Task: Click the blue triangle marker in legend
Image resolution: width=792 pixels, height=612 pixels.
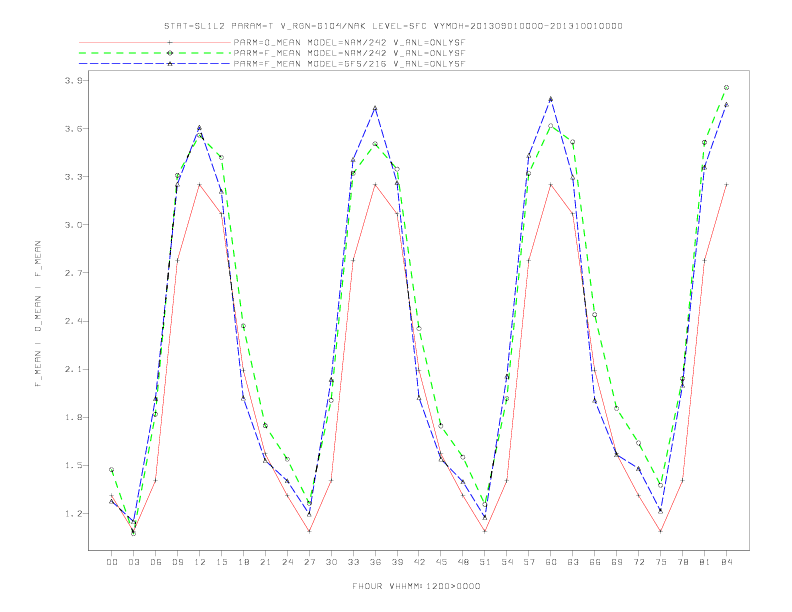Action: click(170, 64)
